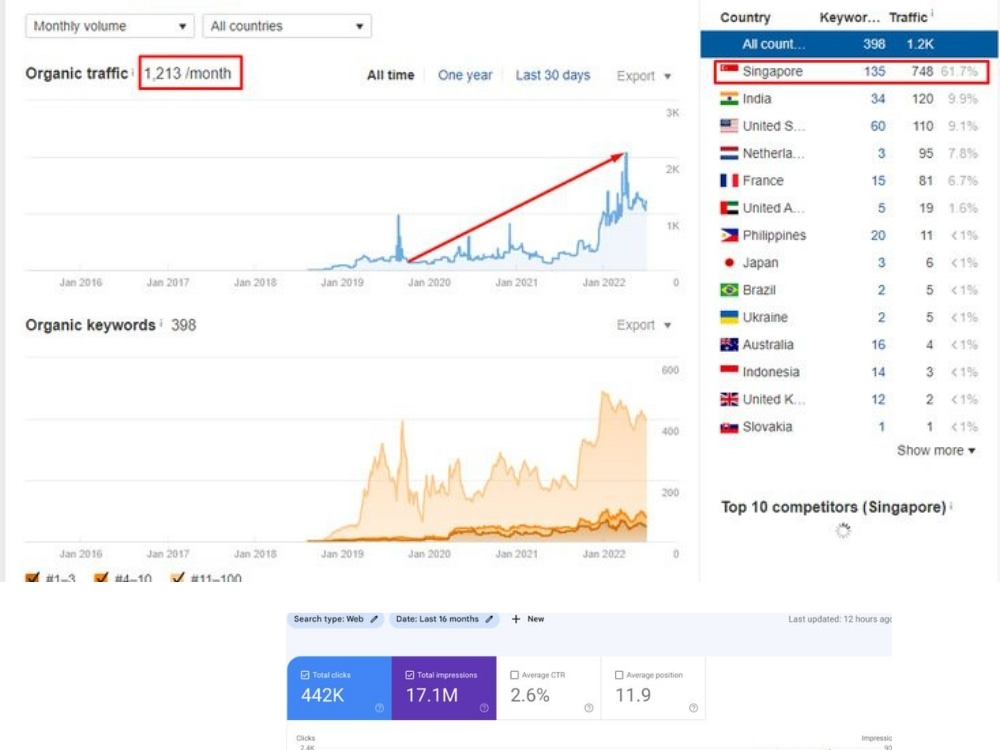Open help icon on Average CTR card
The image size is (1000, 750).
pos(589,708)
